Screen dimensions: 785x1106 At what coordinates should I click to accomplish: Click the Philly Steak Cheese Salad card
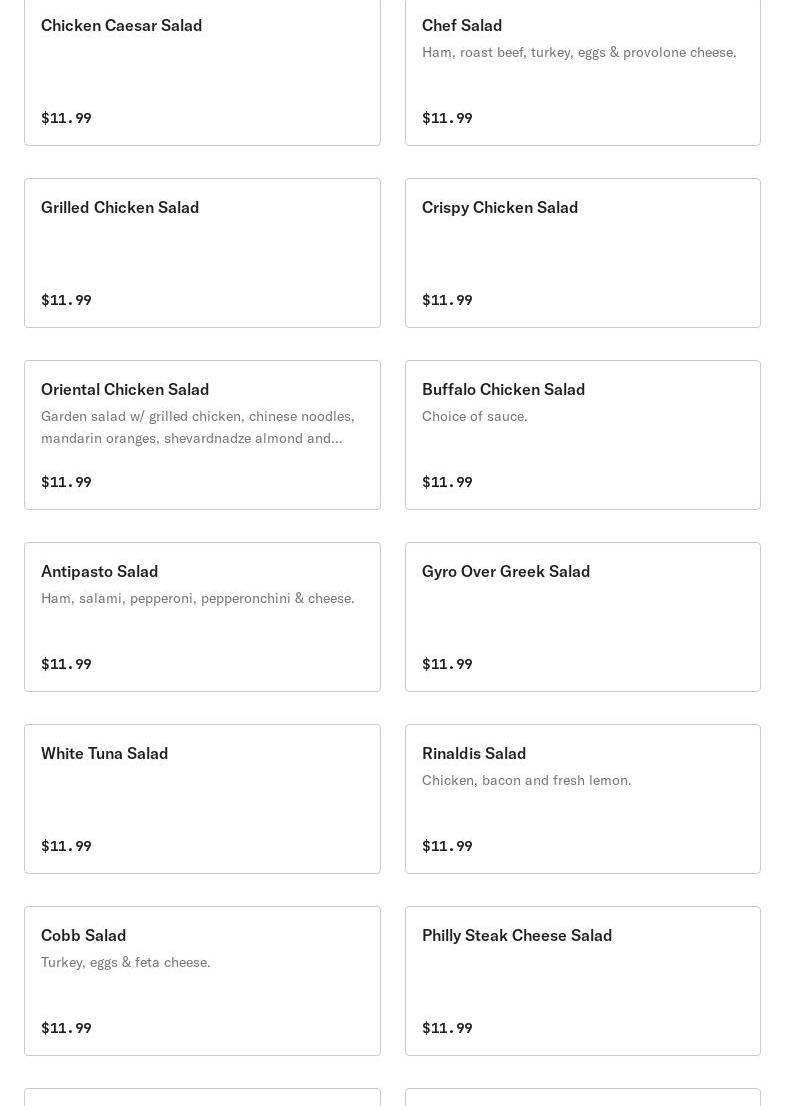(517, 936)
